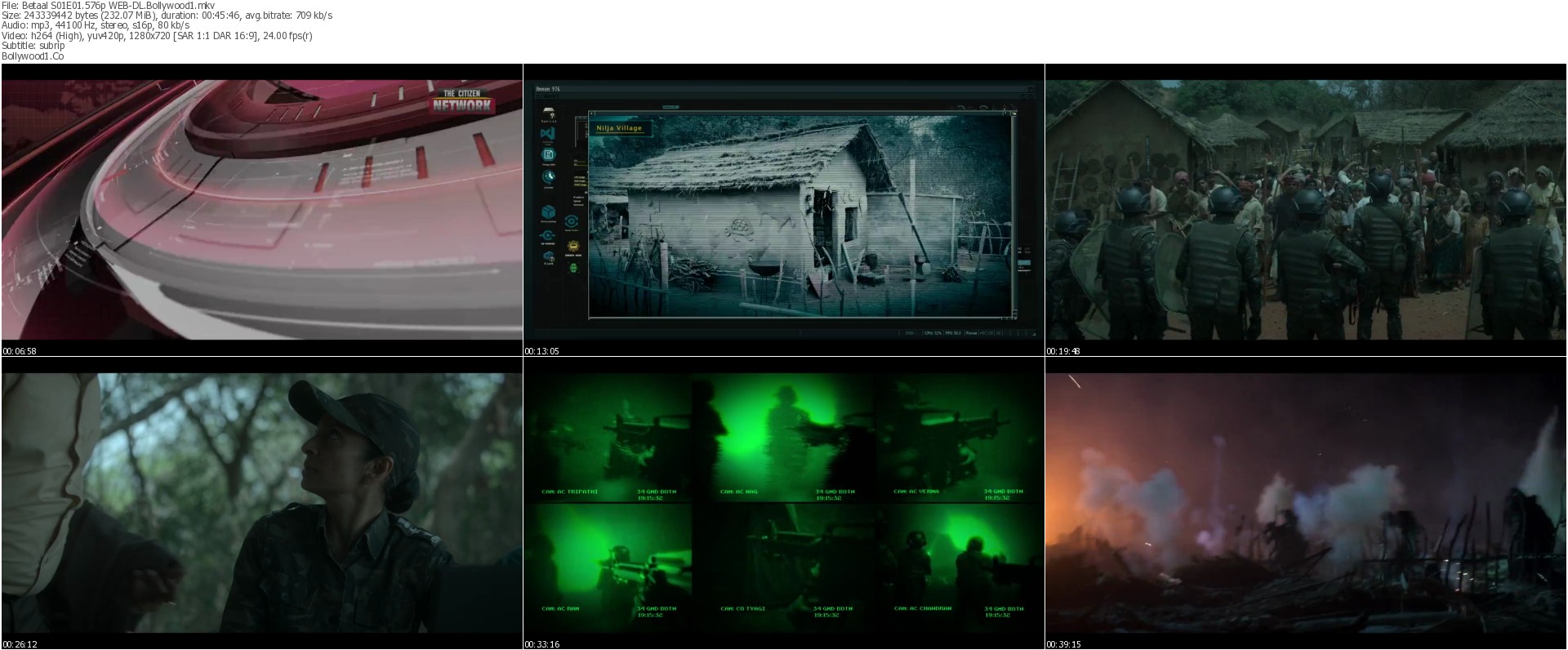Select the Size and duration info line
The width and height of the screenshot is (1568, 650).
(167, 16)
